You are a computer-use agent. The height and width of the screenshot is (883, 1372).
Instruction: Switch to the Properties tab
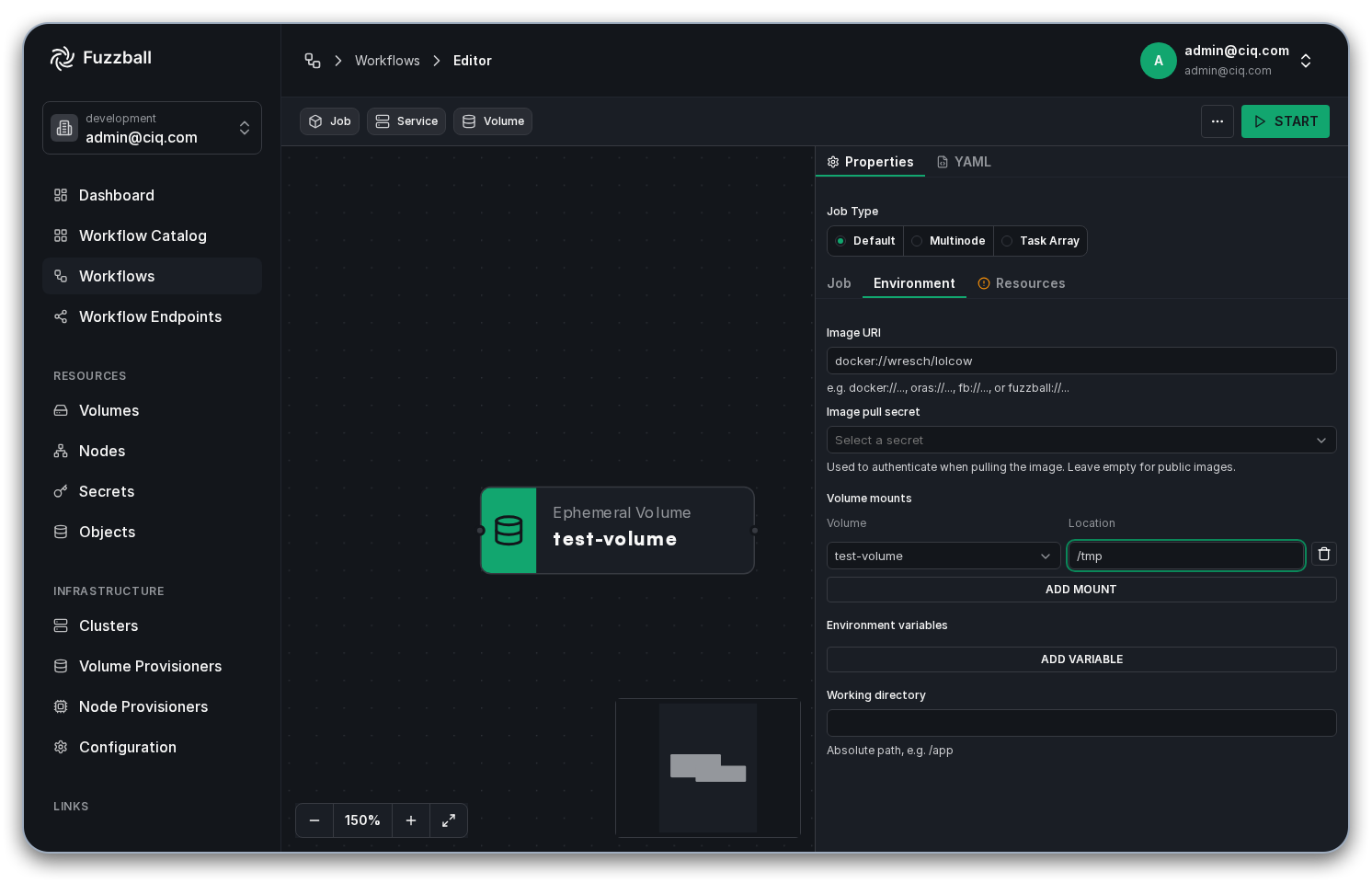click(x=870, y=162)
